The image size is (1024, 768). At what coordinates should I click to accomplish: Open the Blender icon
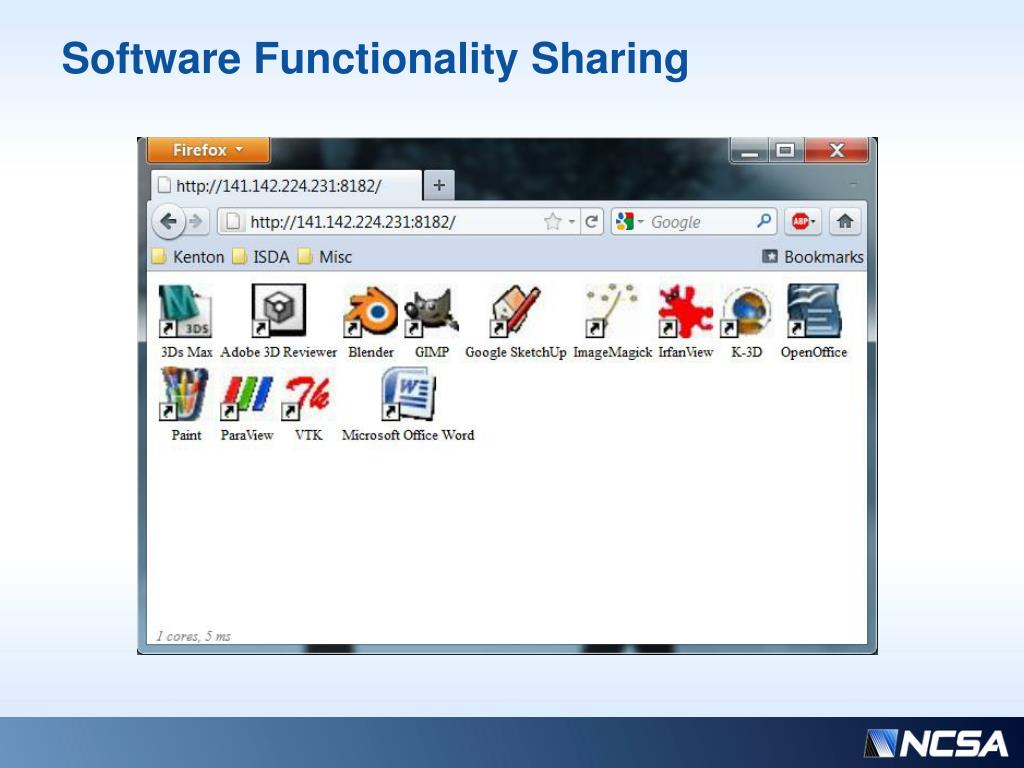point(370,311)
